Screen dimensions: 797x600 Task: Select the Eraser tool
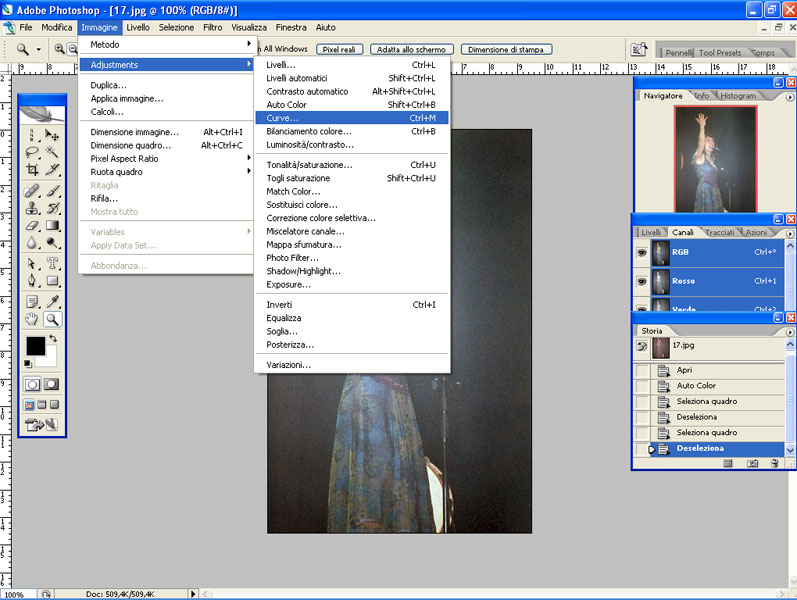tap(32, 226)
